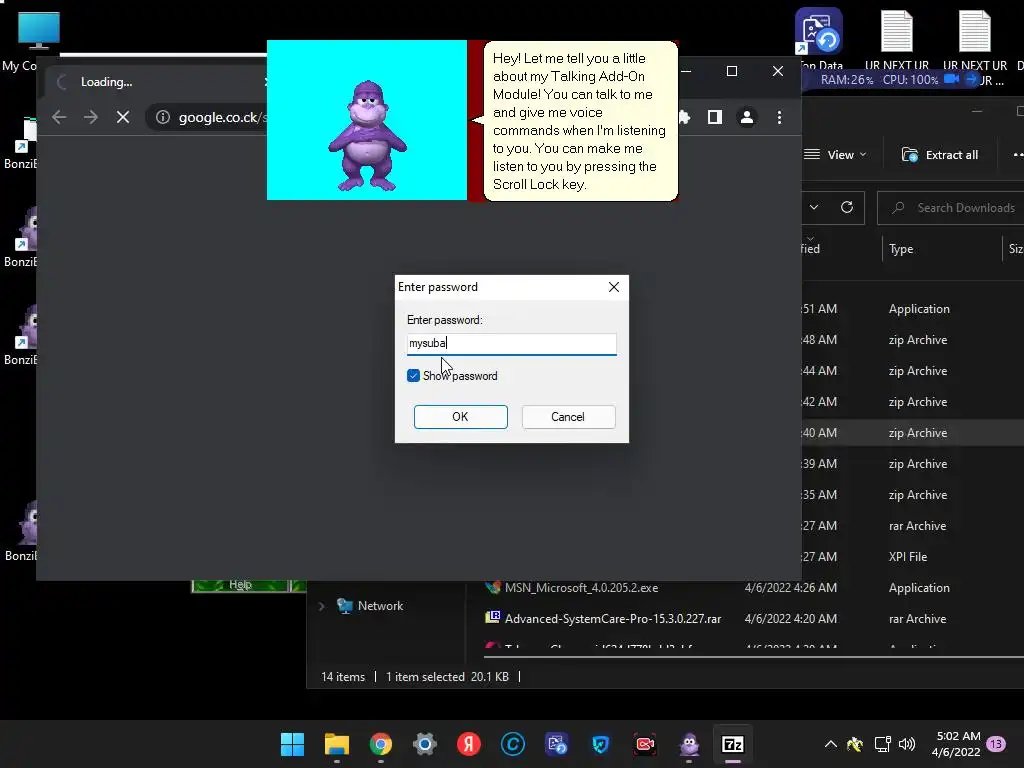This screenshot has width=1024, height=768.
Task: Expand Network tree item
Action: coord(321,606)
